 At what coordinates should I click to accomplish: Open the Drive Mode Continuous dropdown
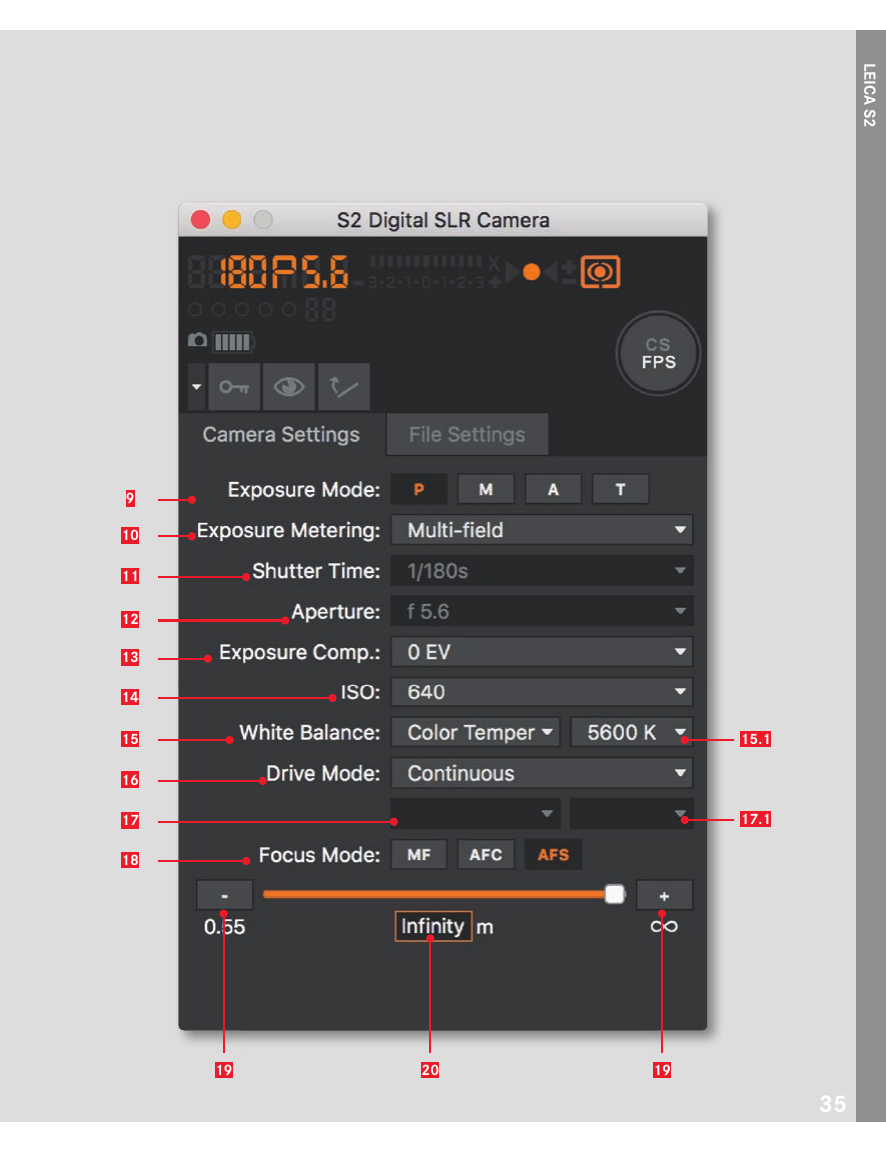[x=541, y=773]
